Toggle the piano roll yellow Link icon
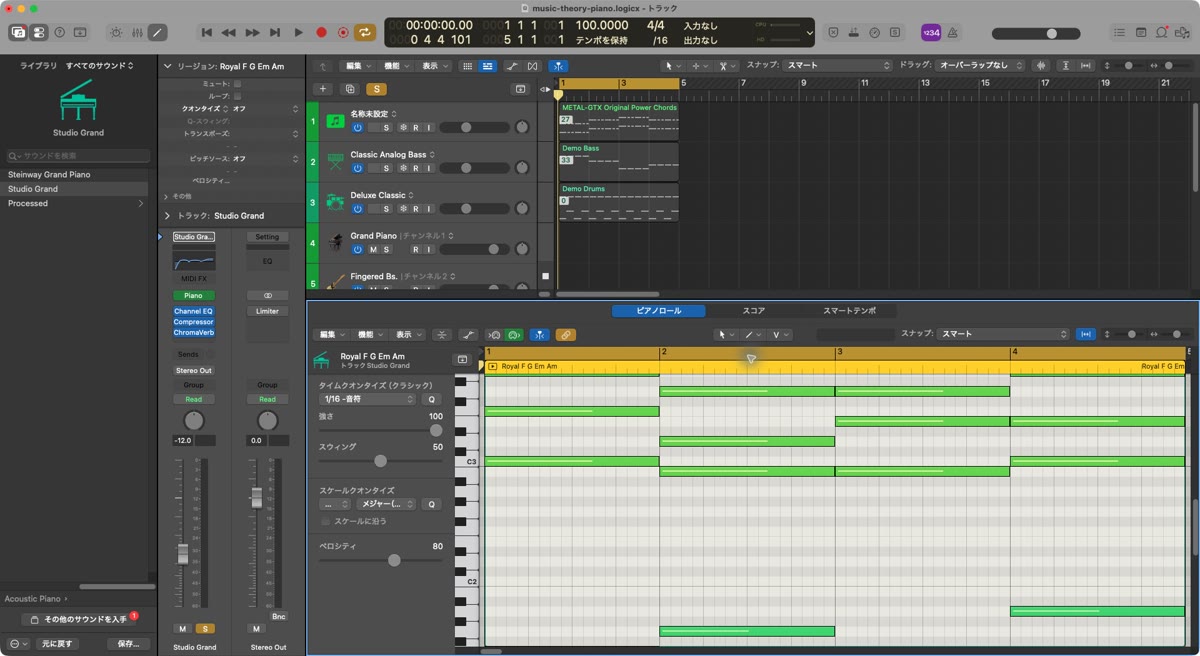Viewport: 1200px width, 656px height. [565, 335]
